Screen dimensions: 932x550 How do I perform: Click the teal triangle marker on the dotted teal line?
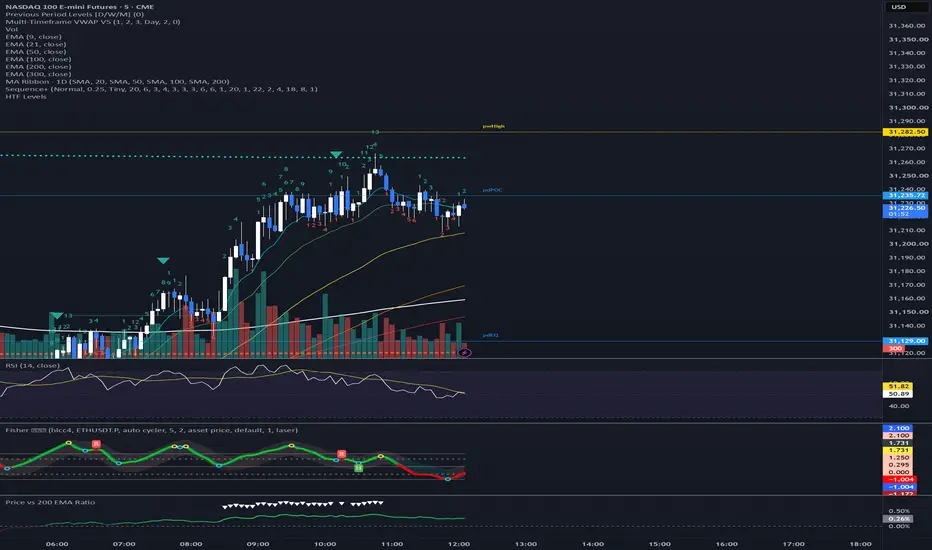pos(336,155)
